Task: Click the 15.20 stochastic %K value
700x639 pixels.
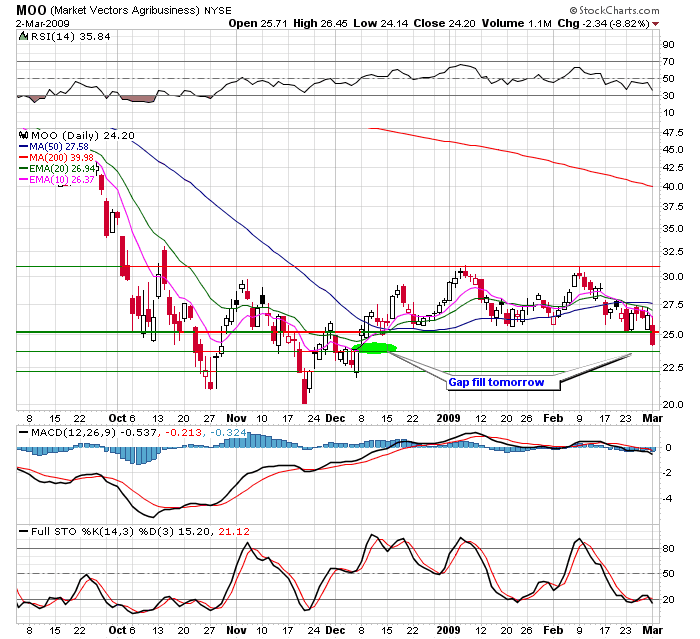Action: (193, 532)
